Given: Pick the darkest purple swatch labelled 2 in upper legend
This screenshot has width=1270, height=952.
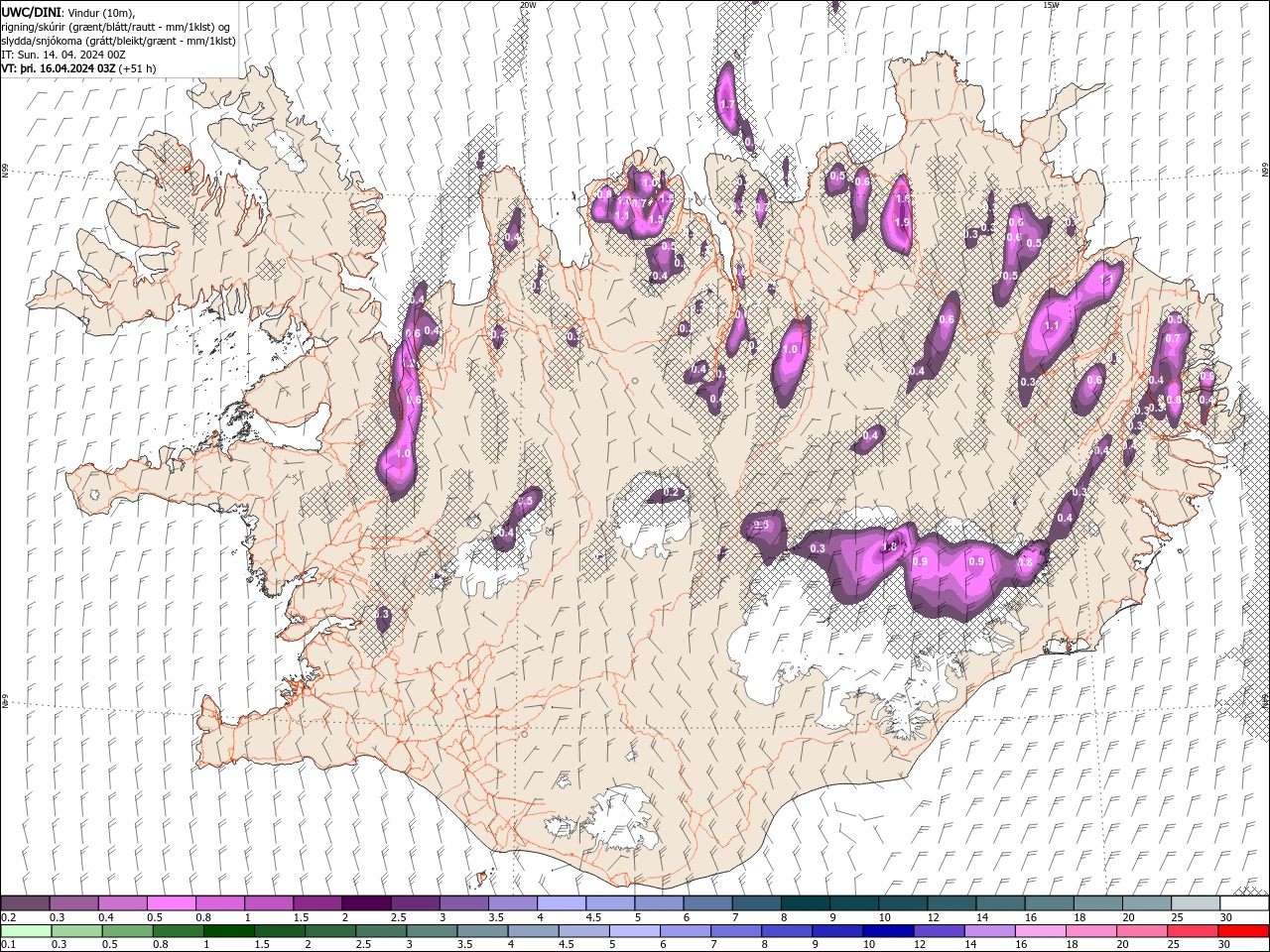Looking at the screenshot, I should pyautogui.click(x=366, y=903).
